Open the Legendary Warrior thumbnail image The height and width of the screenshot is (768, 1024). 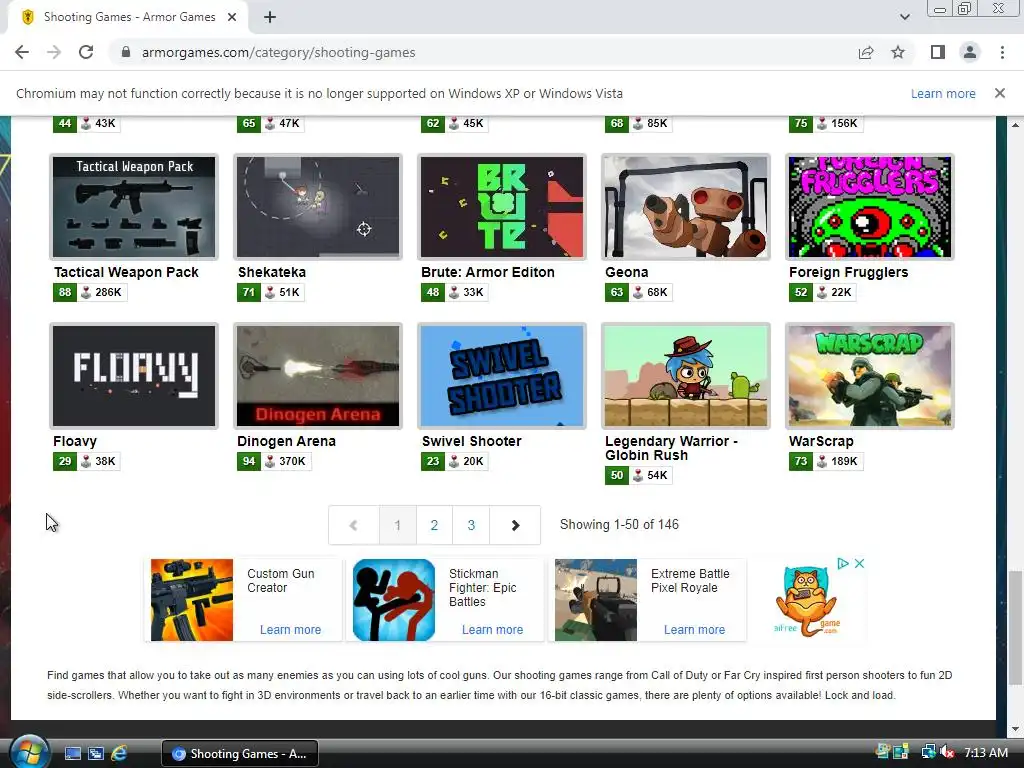coord(686,376)
